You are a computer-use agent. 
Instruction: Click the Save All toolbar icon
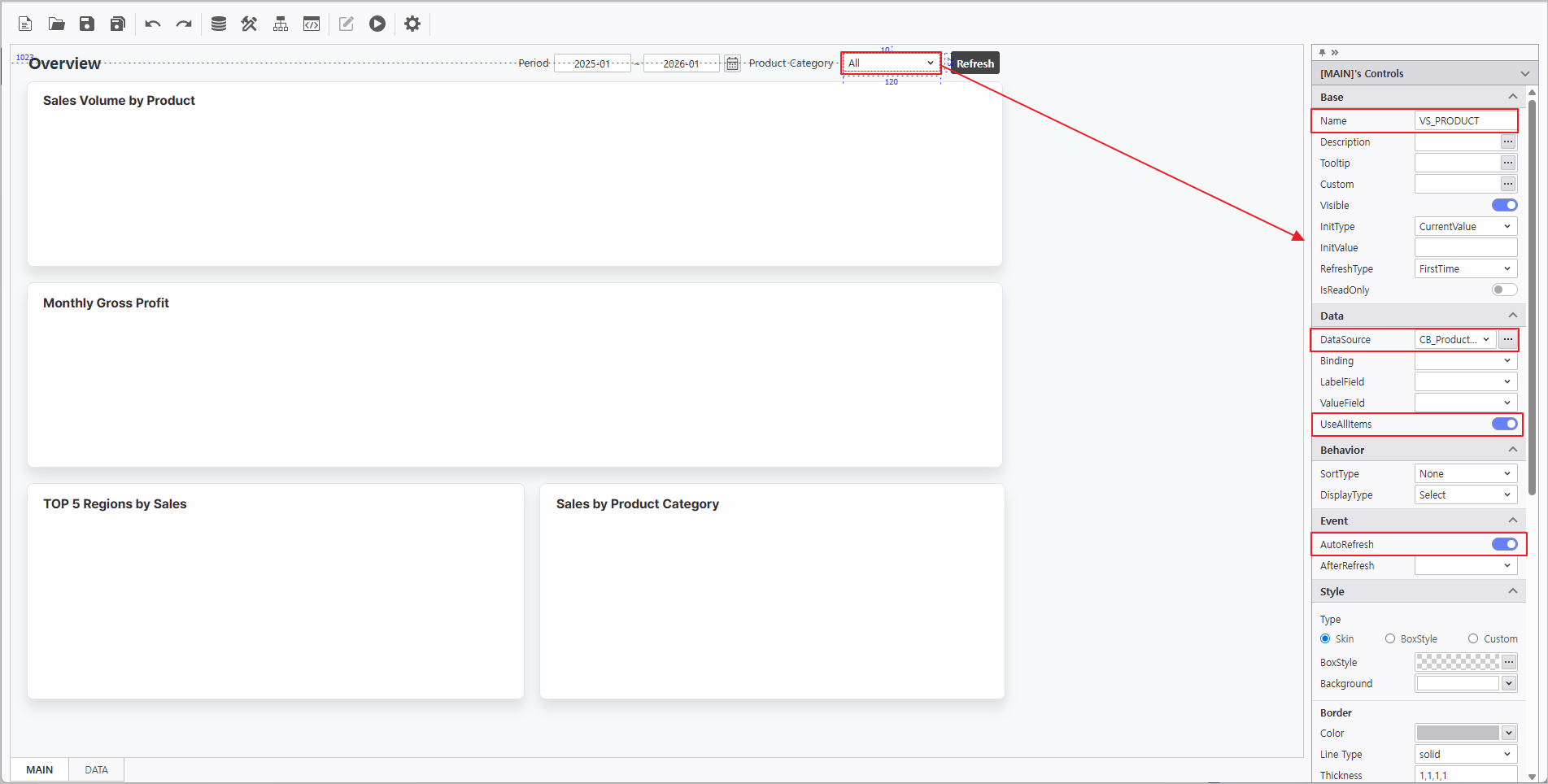118,24
